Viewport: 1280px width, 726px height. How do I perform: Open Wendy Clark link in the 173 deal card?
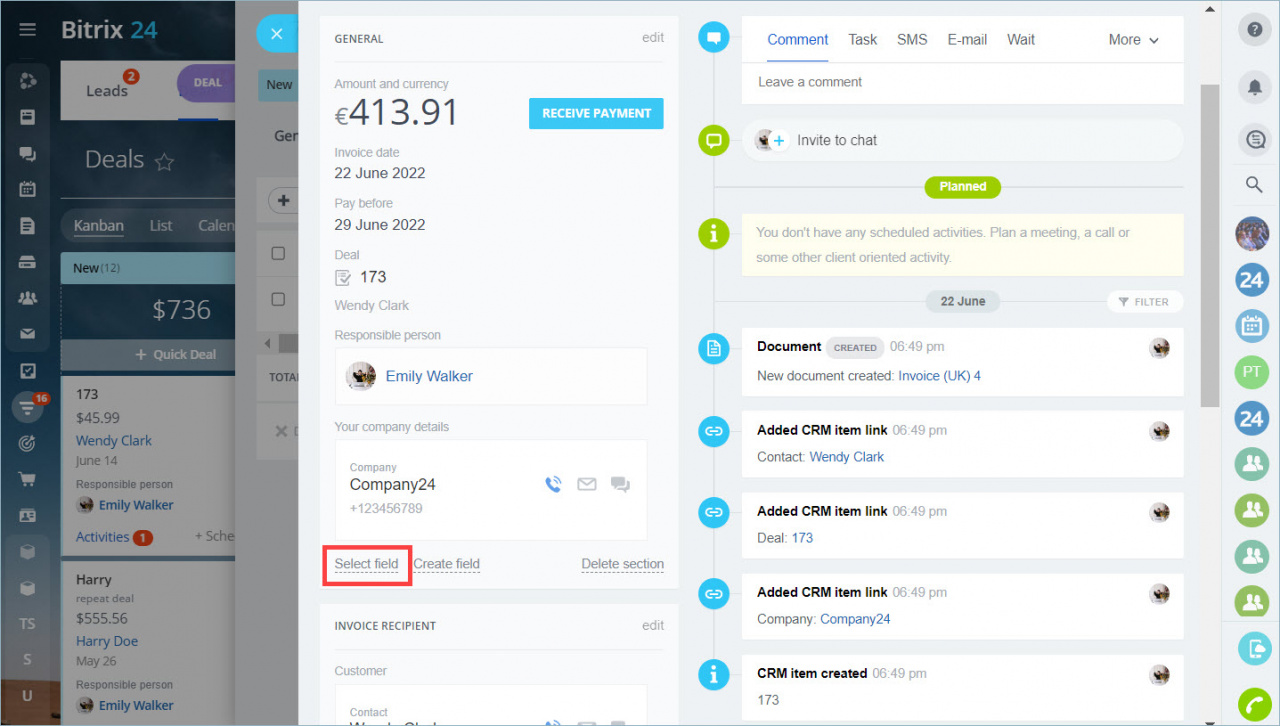point(114,441)
